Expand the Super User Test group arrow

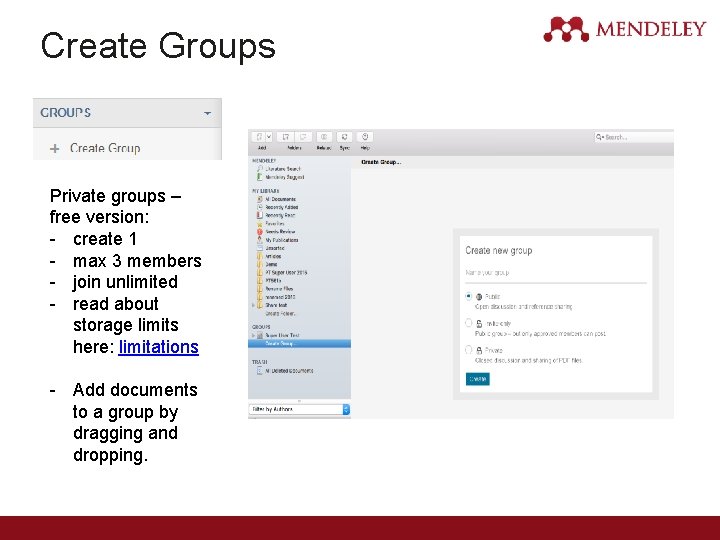[x=253, y=335]
